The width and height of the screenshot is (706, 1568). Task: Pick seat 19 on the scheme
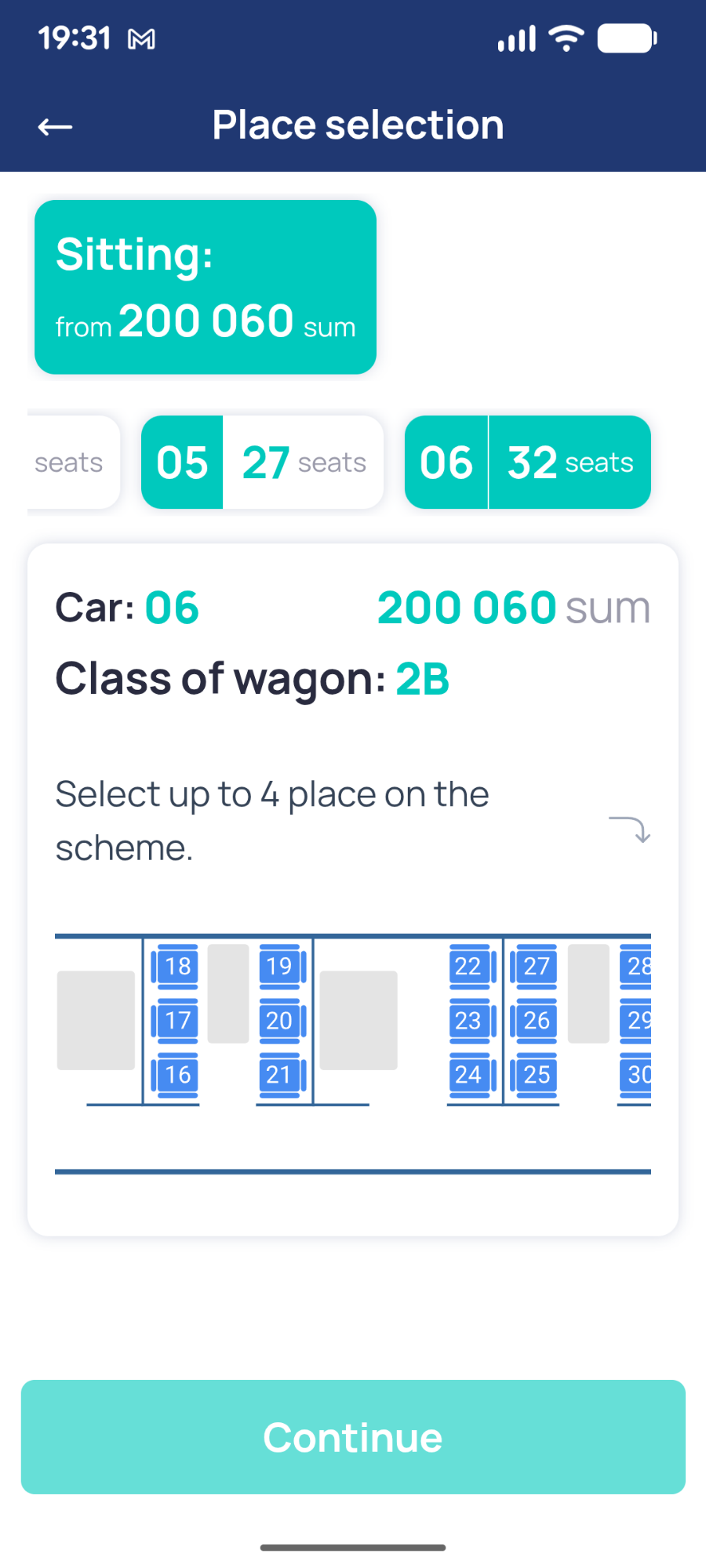tap(279, 966)
